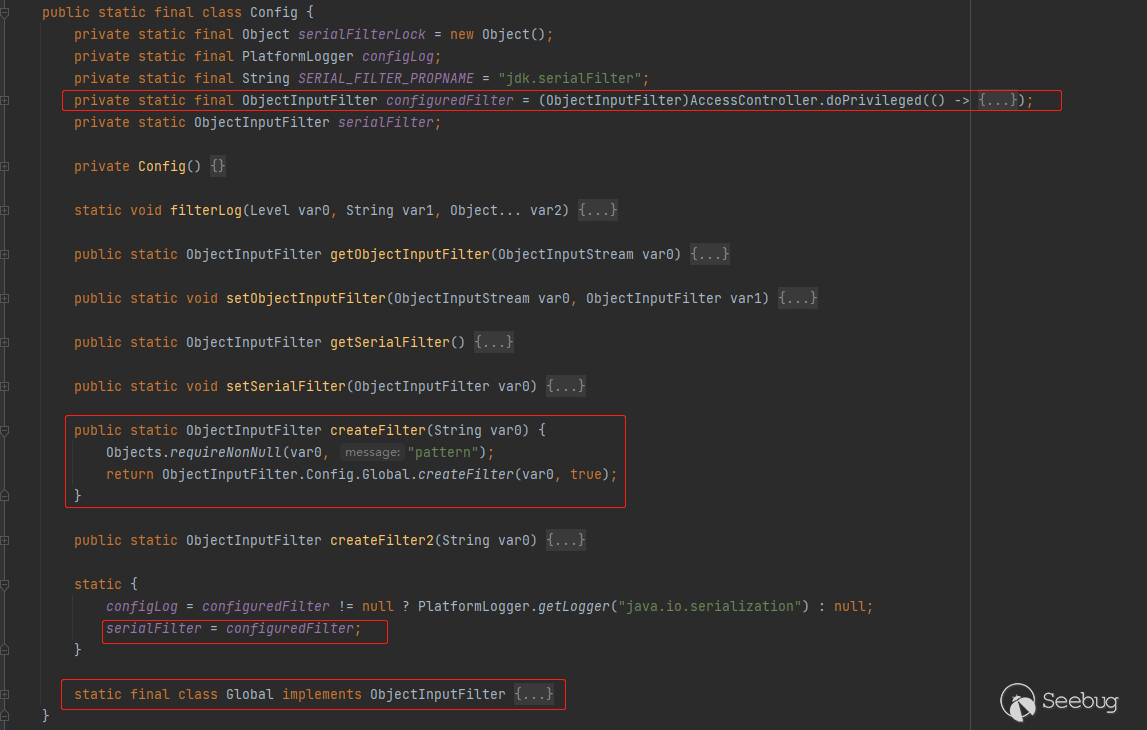Expand the configuredFilter lambda via gutter fold marker
Screen dimensions: 1147x730
tap(4, 100)
